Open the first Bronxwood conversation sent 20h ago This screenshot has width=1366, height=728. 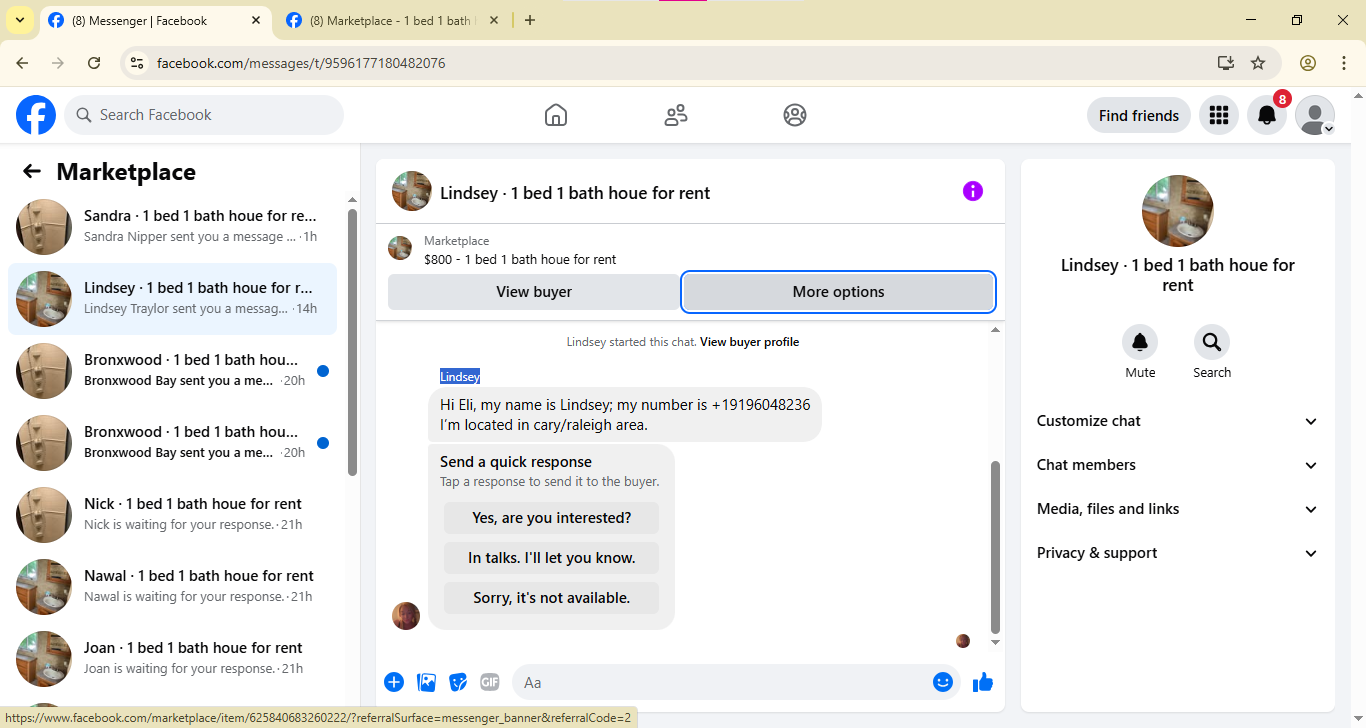172,371
